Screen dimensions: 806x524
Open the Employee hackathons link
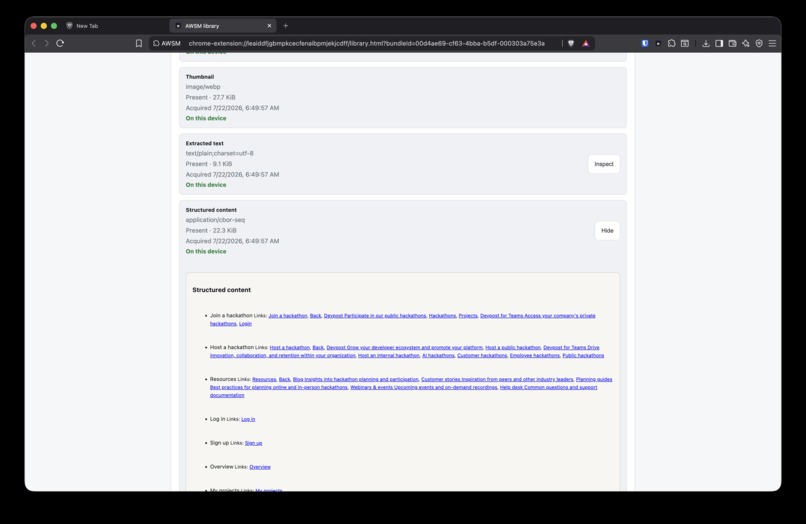[535, 355]
